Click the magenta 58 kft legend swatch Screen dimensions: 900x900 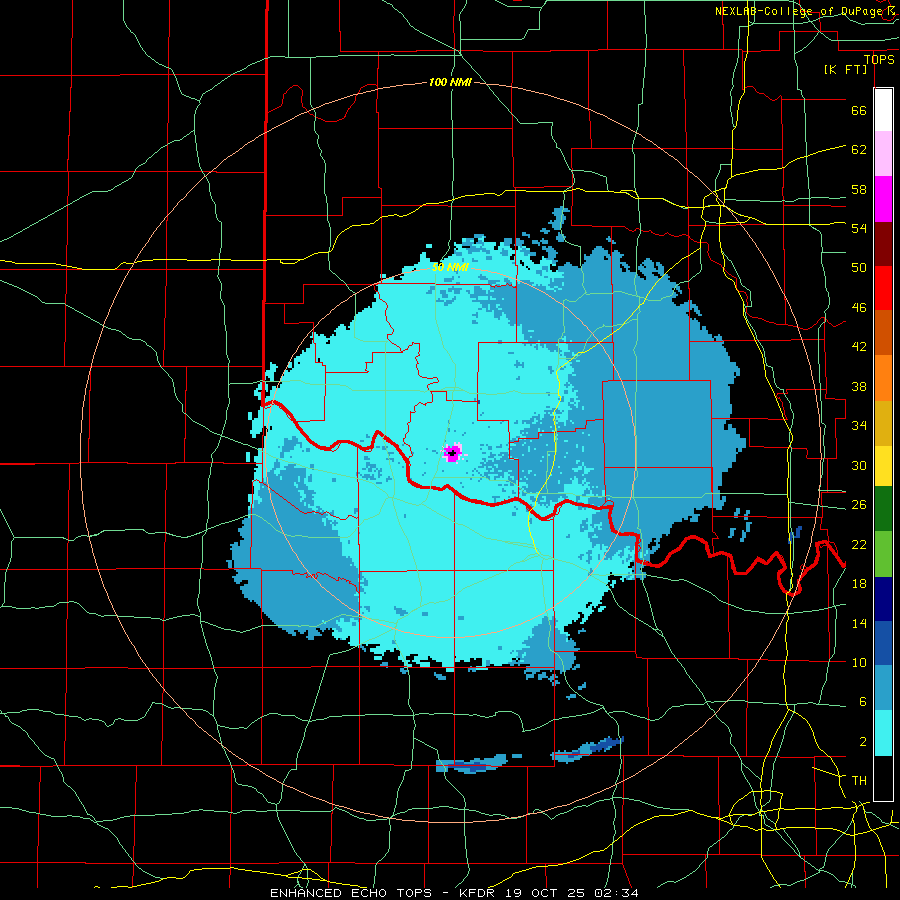click(883, 199)
